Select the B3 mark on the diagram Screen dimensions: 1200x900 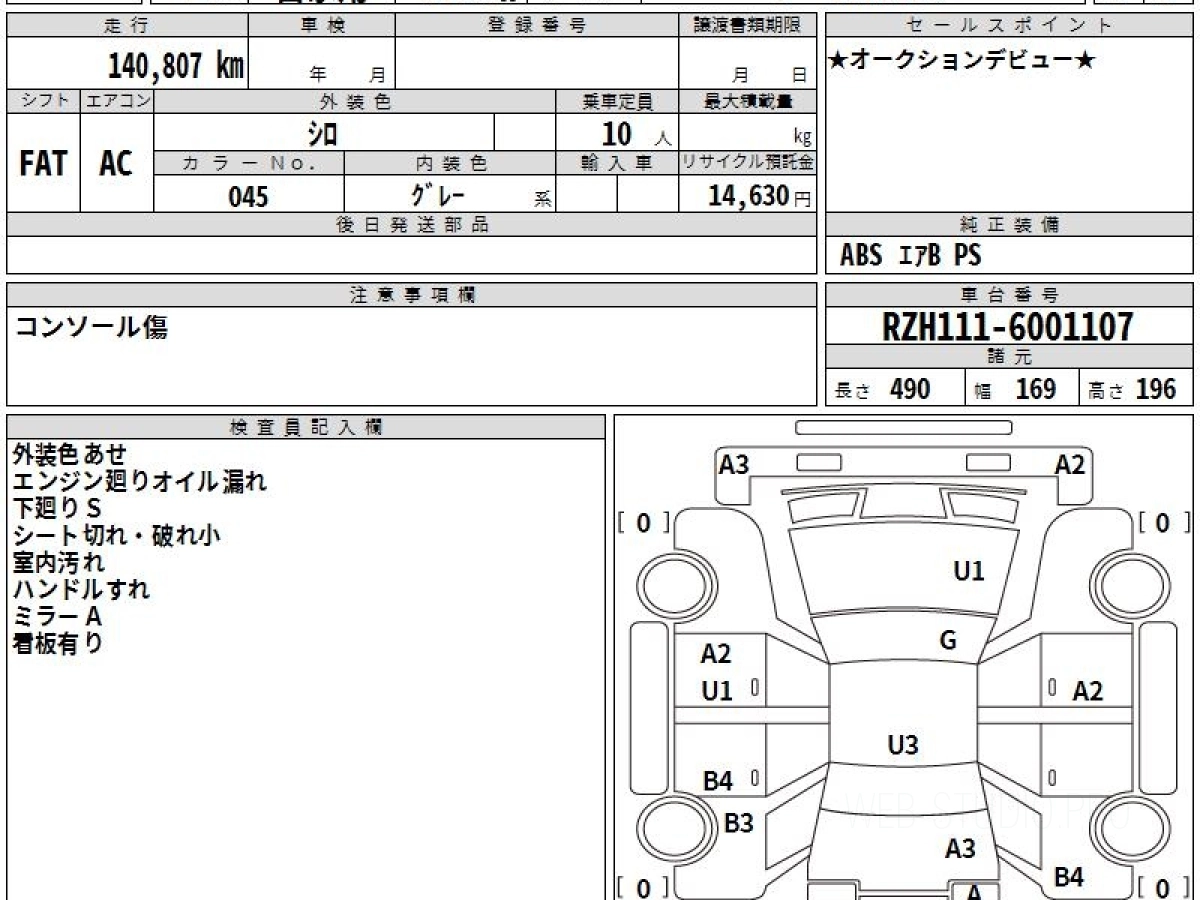coord(738,823)
